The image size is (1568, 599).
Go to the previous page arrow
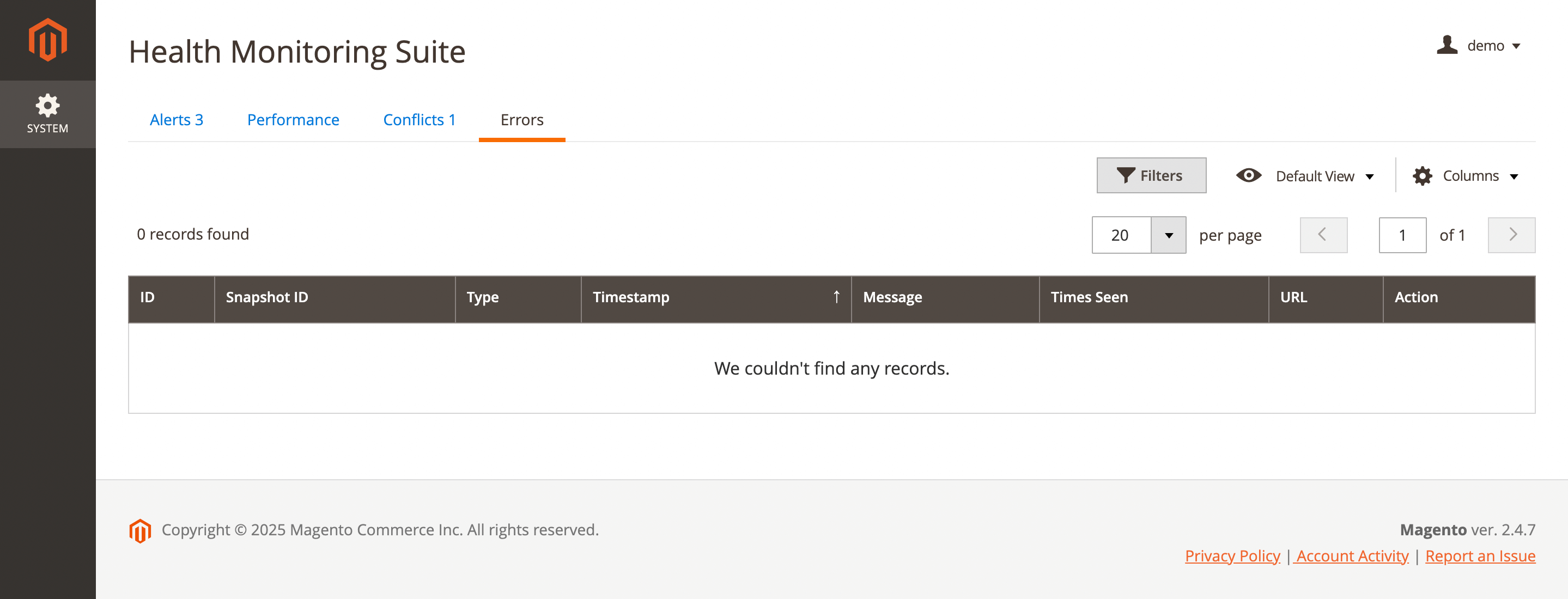point(1323,235)
